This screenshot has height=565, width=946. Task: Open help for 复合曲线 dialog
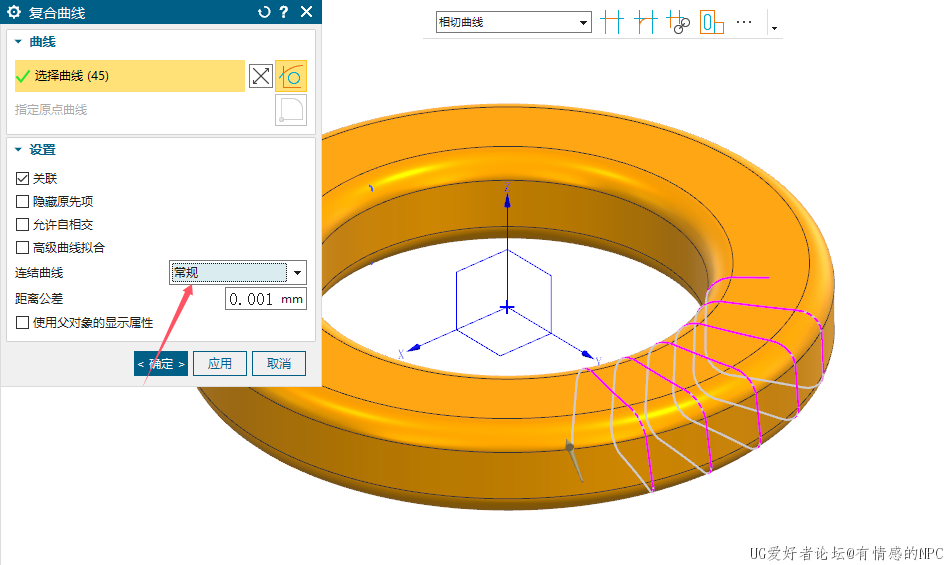[284, 12]
